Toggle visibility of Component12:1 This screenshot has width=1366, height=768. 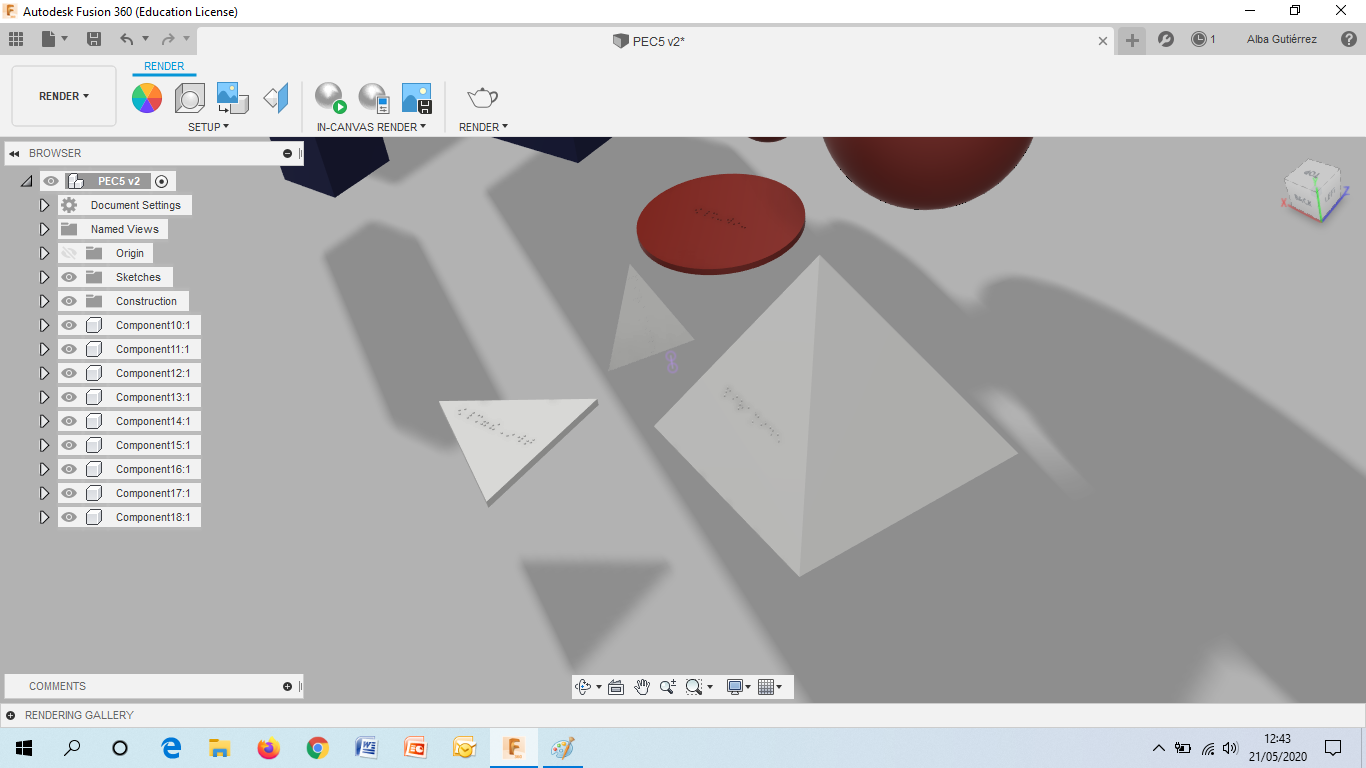(69, 373)
